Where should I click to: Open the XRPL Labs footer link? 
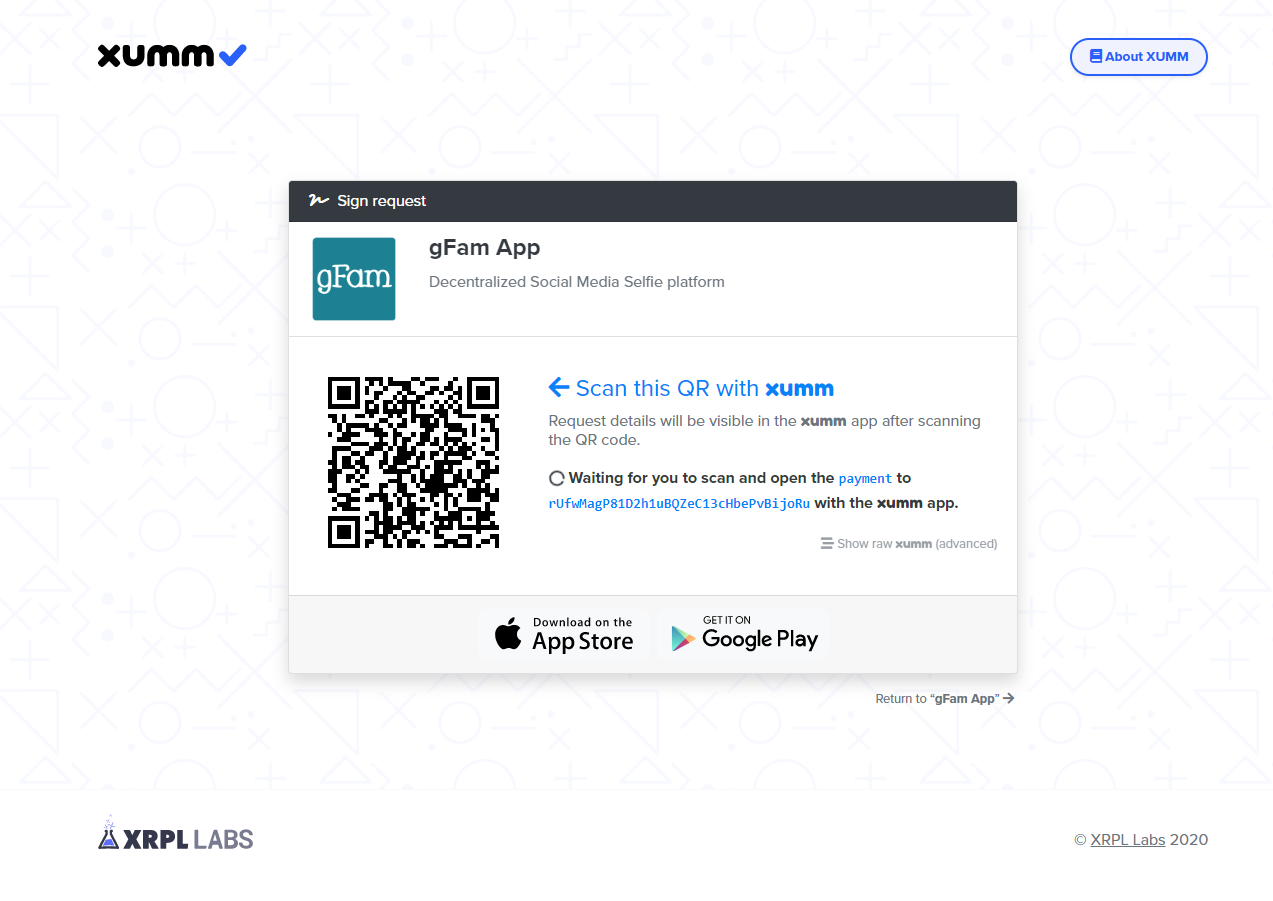coord(1128,840)
